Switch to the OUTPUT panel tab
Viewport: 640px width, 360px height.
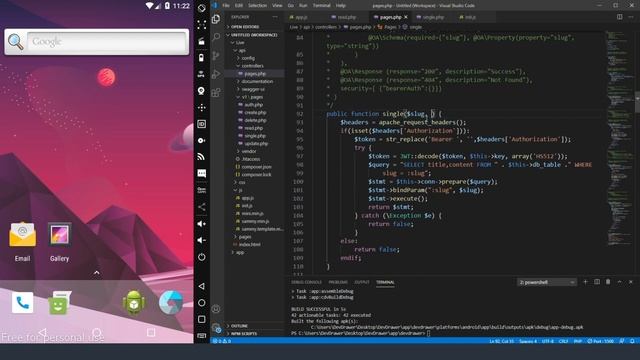click(362, 282)
